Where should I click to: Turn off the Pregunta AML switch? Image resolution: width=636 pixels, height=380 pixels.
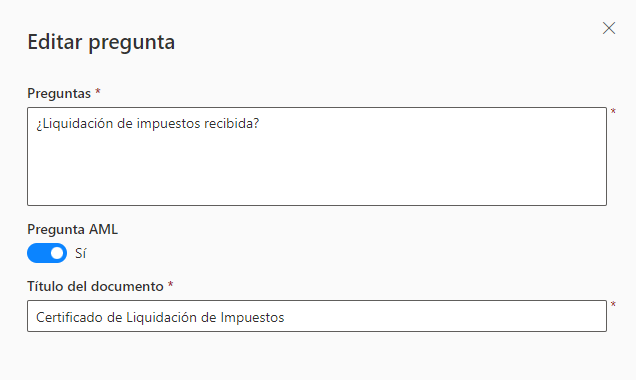pyautogui.click(x=47, y=253)
